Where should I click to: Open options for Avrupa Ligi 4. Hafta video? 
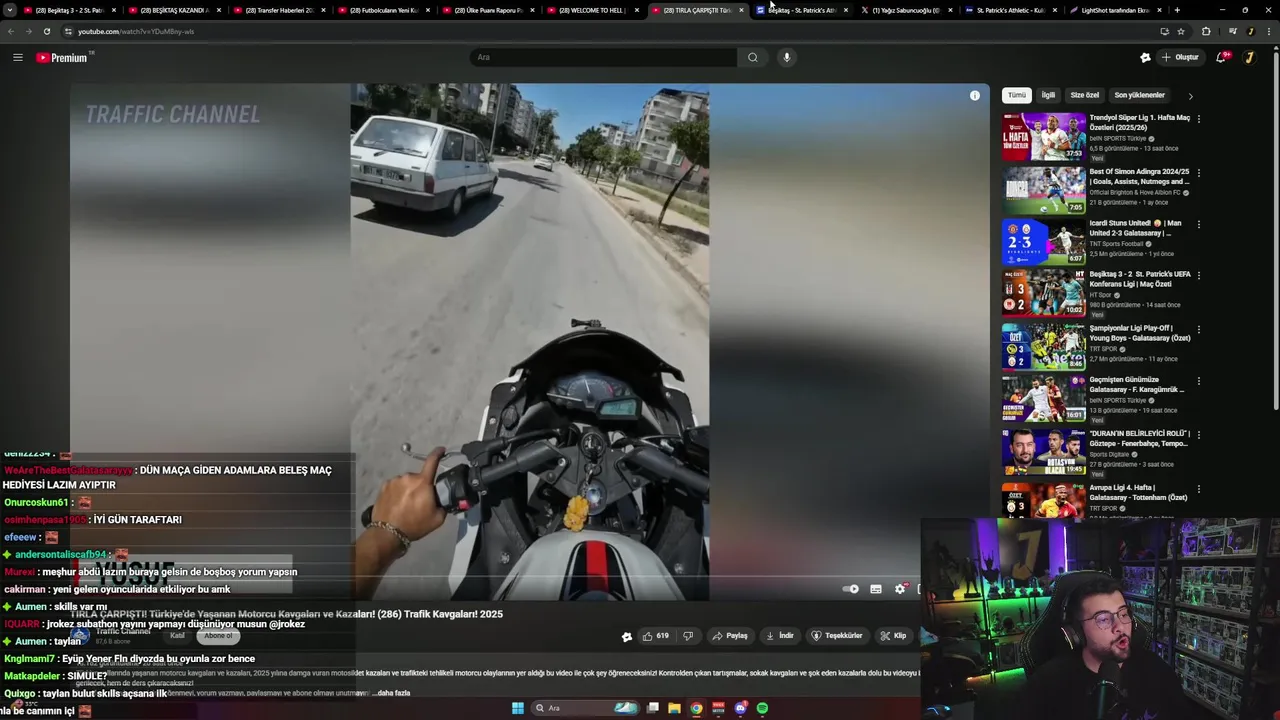pos(1199,489)
